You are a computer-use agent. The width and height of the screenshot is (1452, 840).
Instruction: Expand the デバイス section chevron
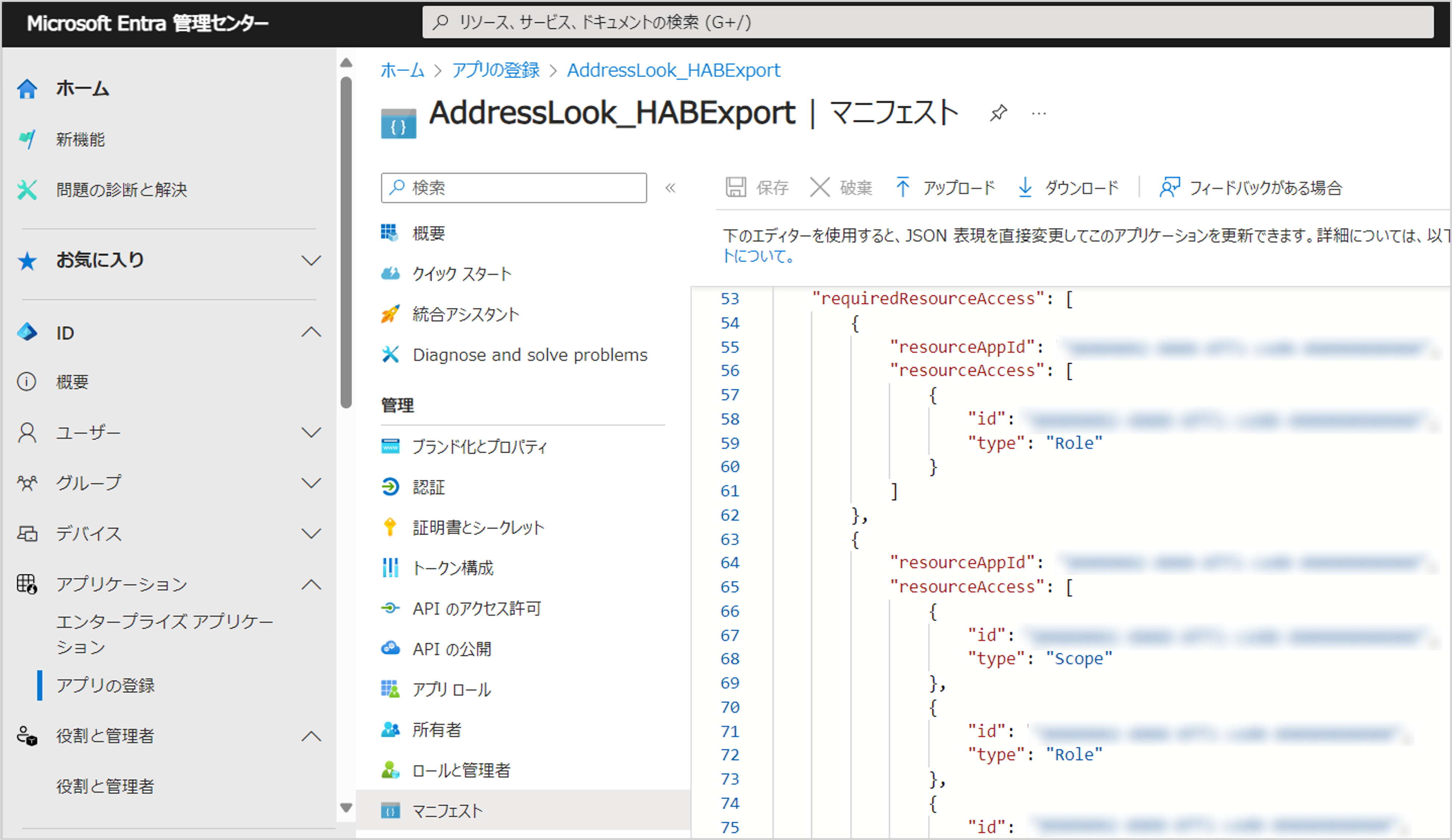pos(311,533)
